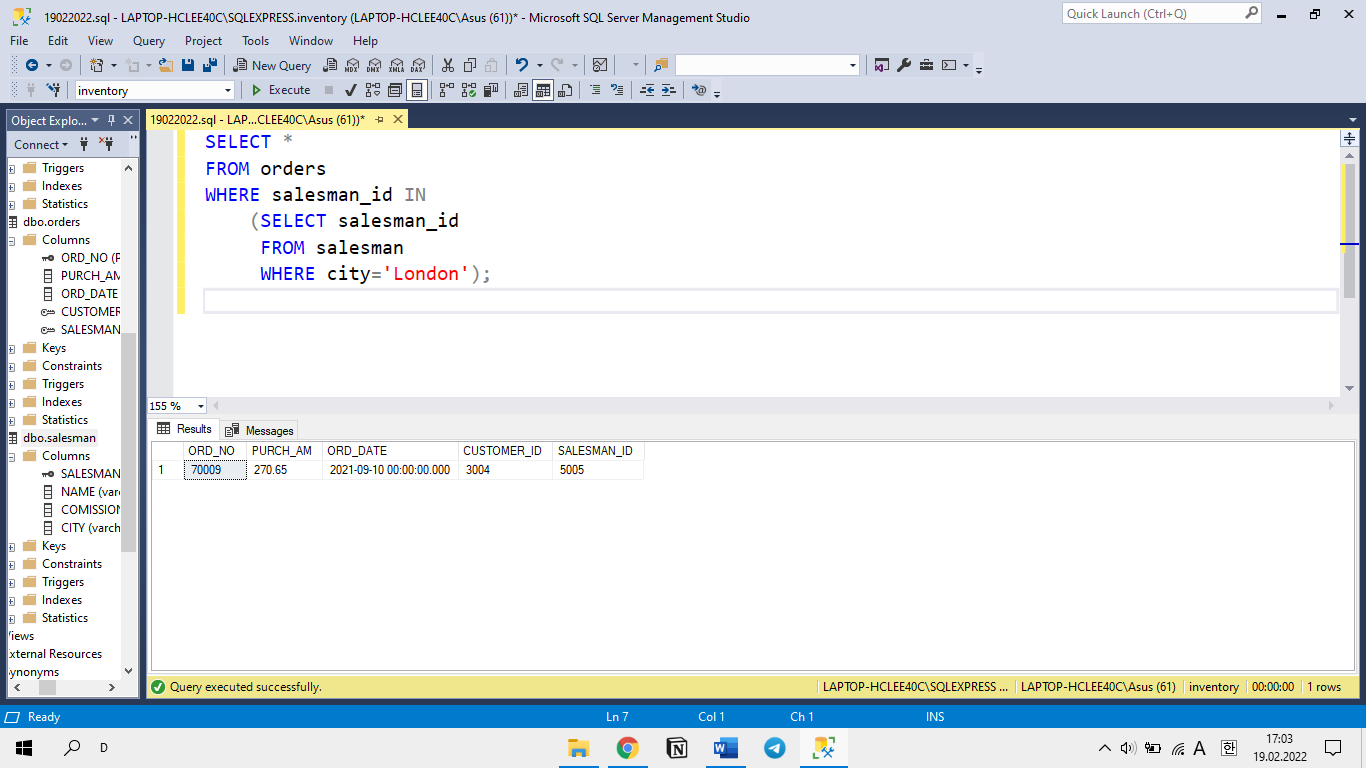1366x768 pixels.
Task: Toggle Auto Hide pin of Object Explorer
Action: pyautogui.click(x=111, y=120)
